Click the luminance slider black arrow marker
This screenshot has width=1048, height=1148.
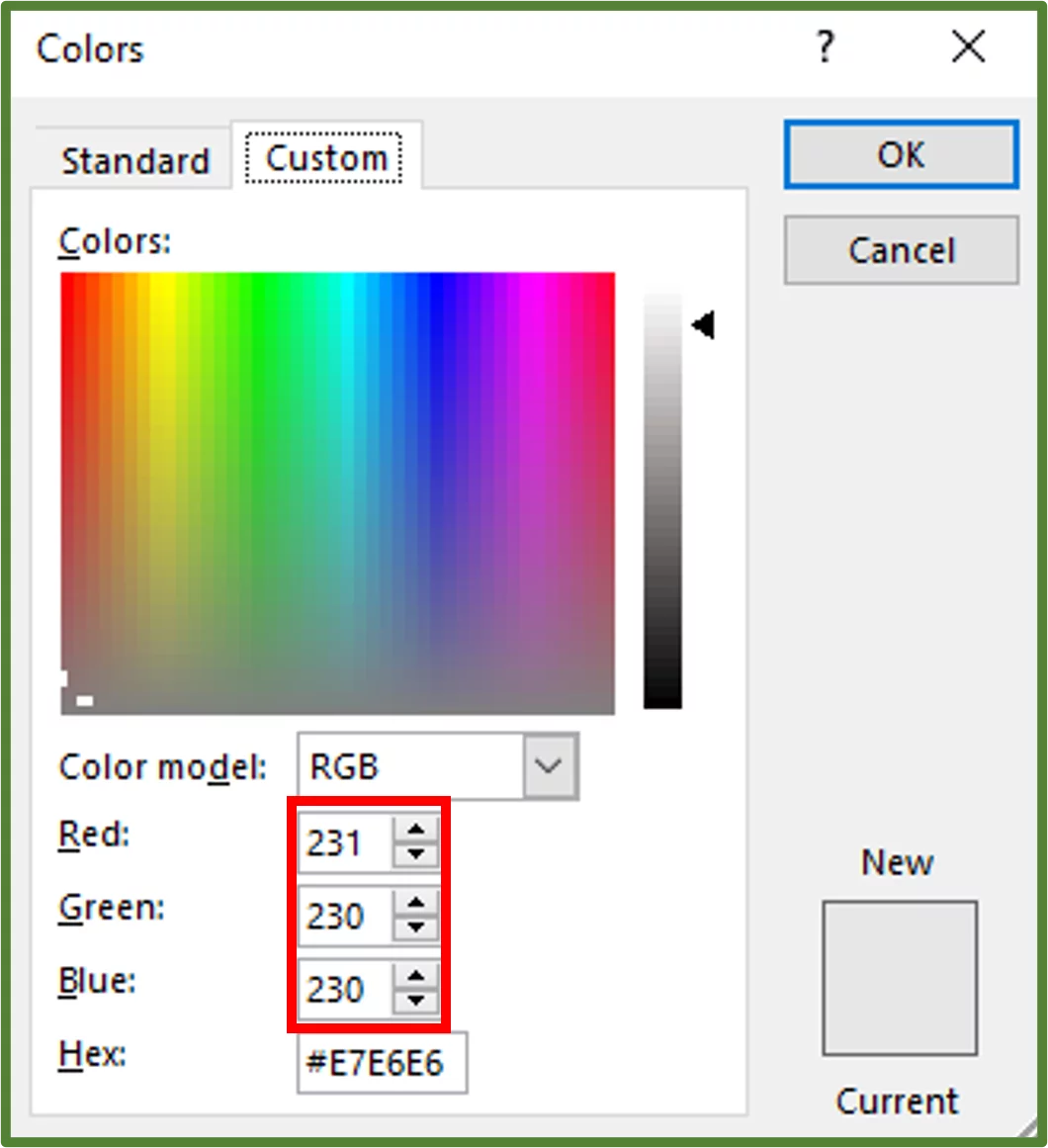pos(704,325)
